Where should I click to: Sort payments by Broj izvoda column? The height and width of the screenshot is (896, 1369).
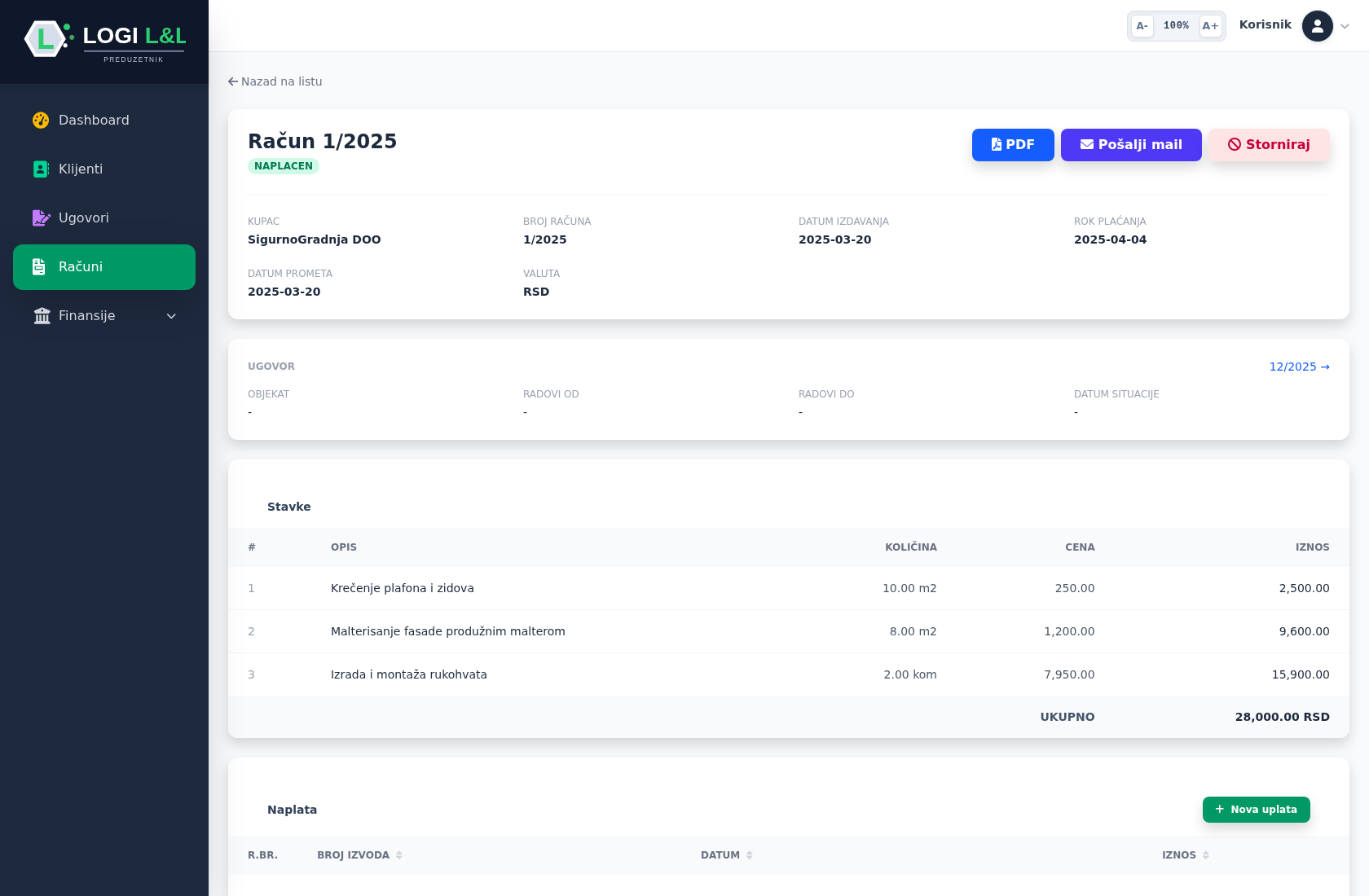pos(359,855)
